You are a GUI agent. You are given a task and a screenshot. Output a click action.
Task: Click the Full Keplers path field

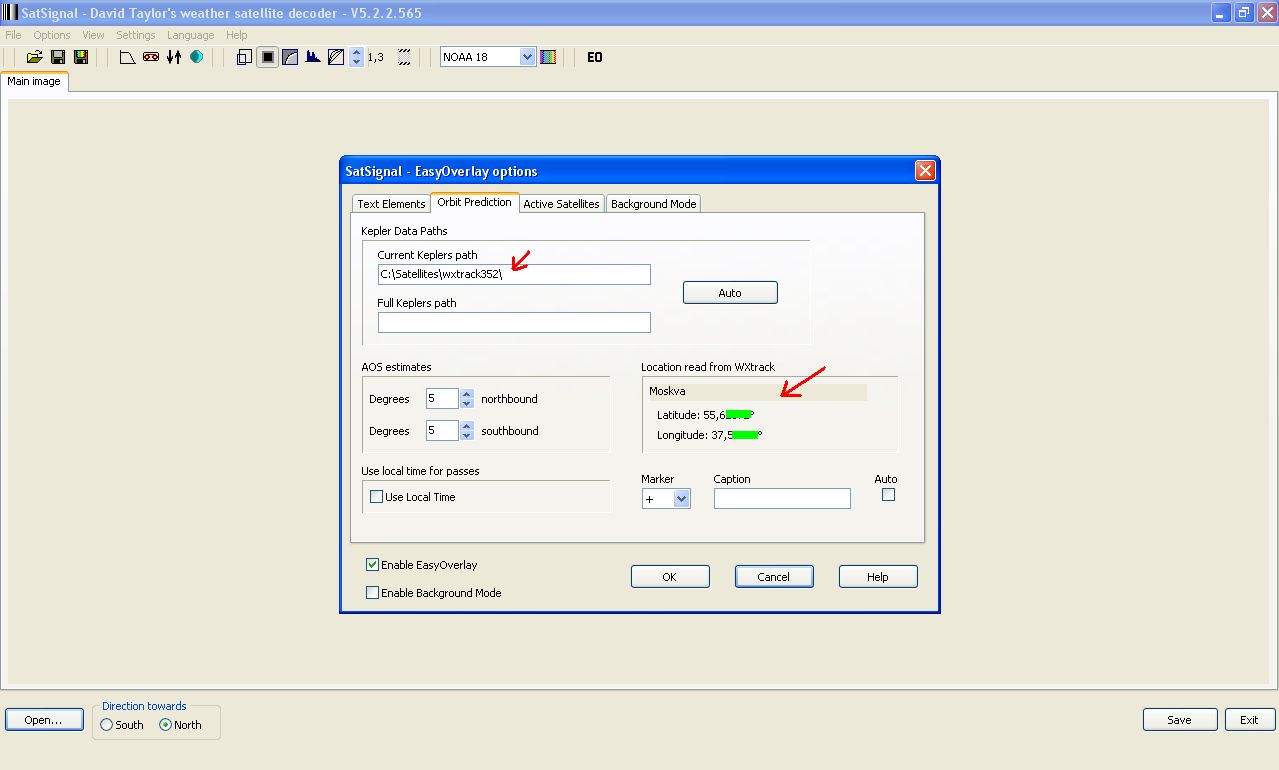click(x=514, y=322)
